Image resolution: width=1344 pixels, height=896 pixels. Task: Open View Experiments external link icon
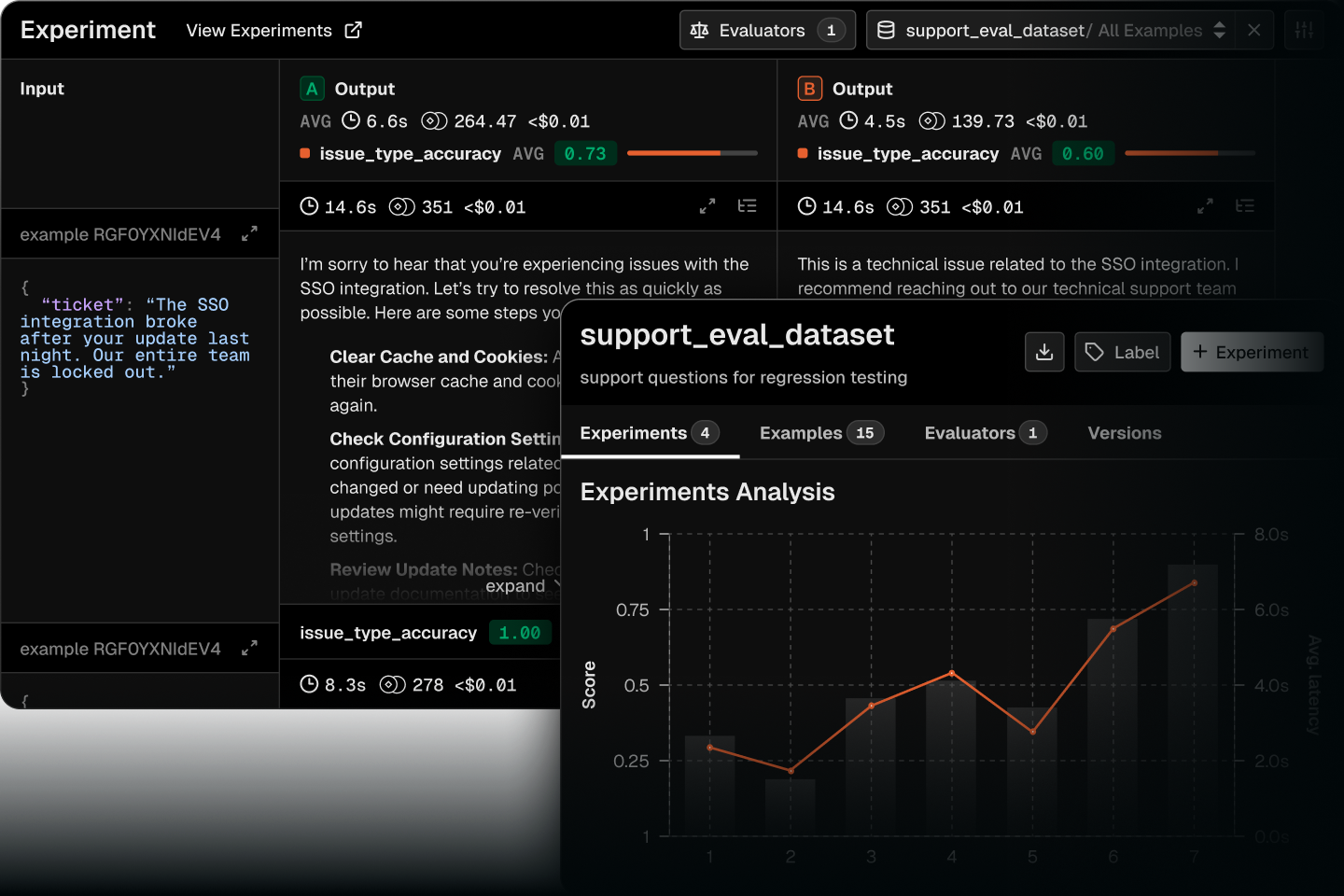353,30
